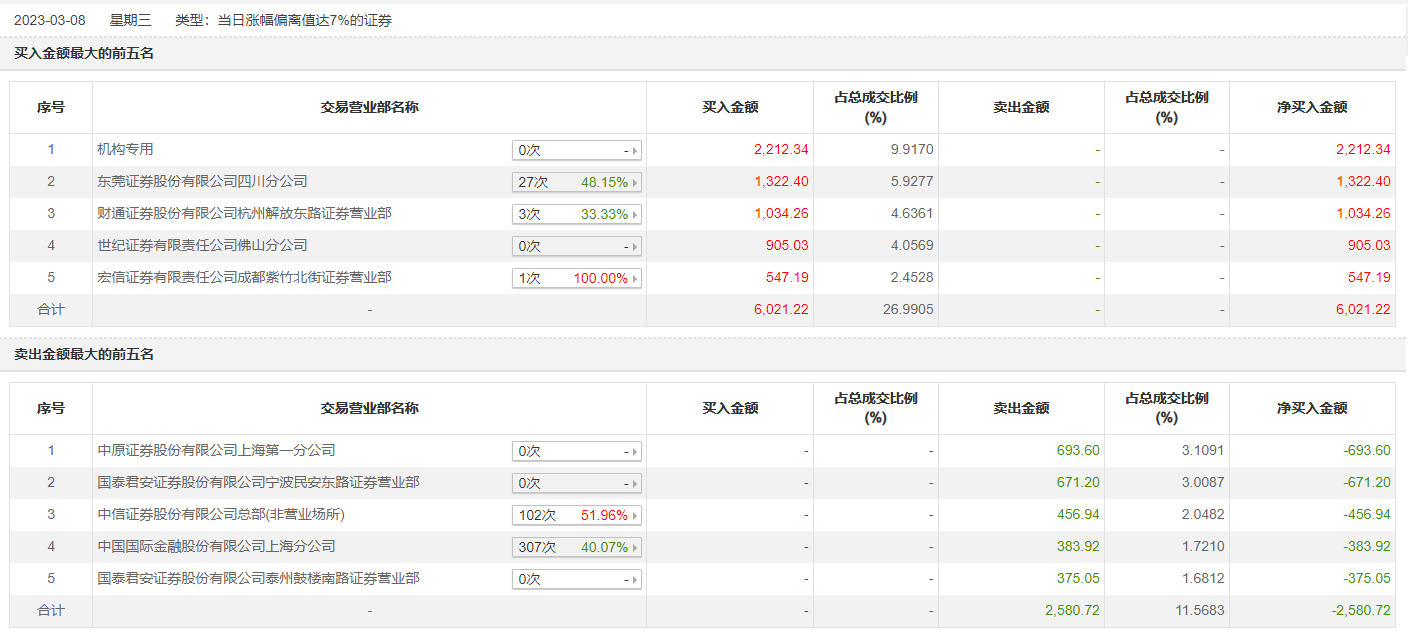Open 中国国际金融上海分公司 307次 40.07% dropdown

point(634,548)
